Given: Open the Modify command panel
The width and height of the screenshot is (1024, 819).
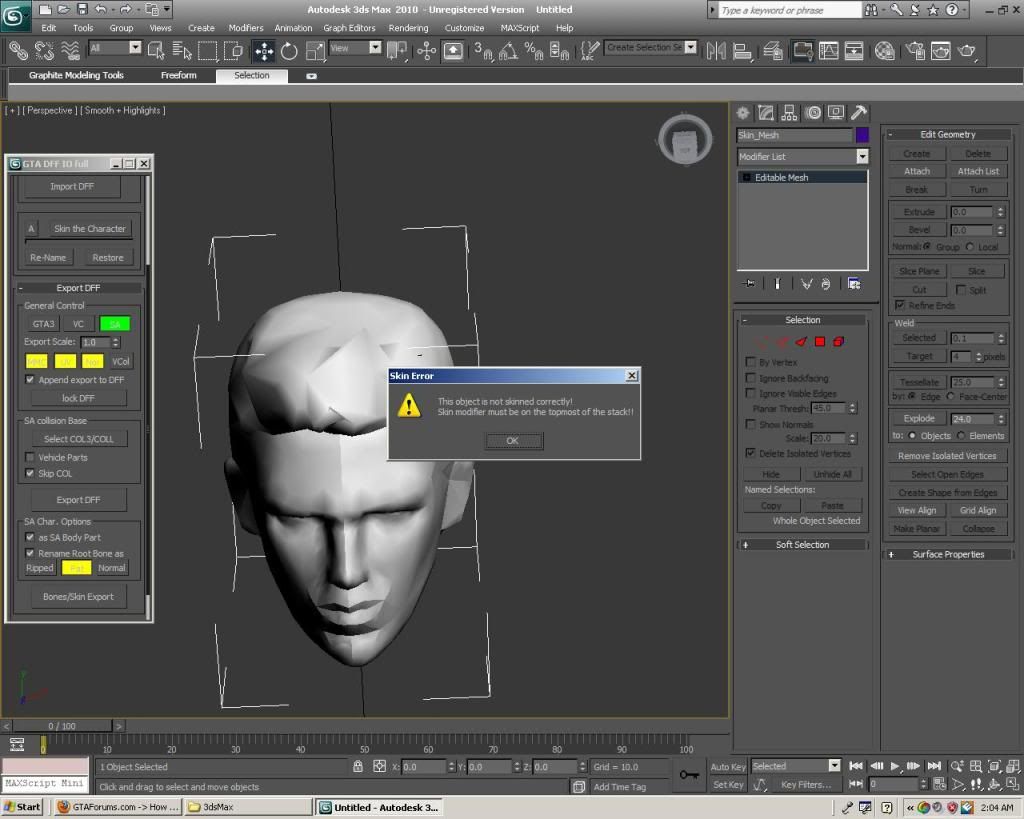Looking at the screenshot, I should (x=766, y=113).
